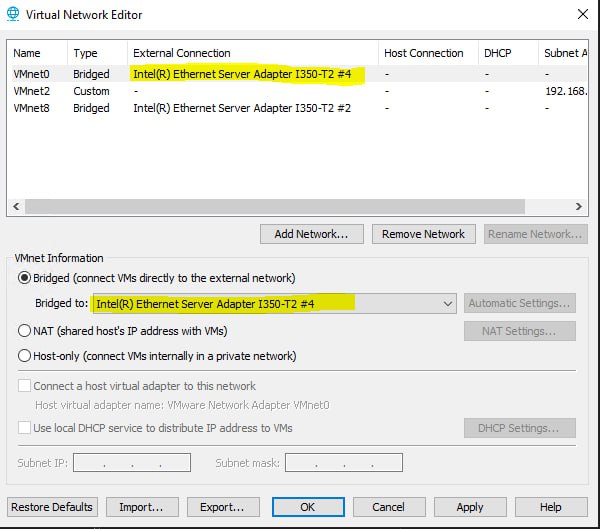
Task: Choose the Host-only radio option
Action: 24,356
